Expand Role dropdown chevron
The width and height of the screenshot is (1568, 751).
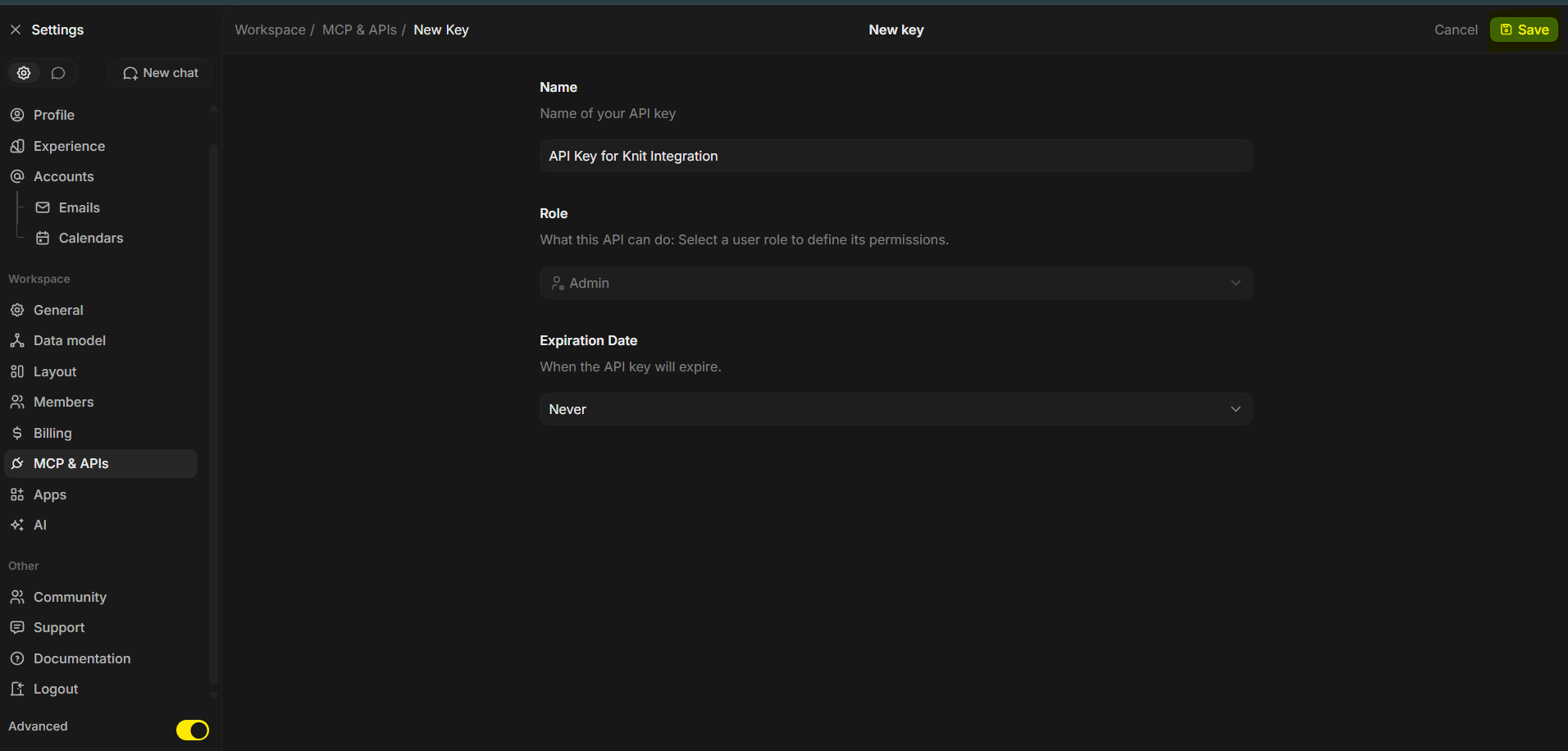click(x=1235, y=283)
